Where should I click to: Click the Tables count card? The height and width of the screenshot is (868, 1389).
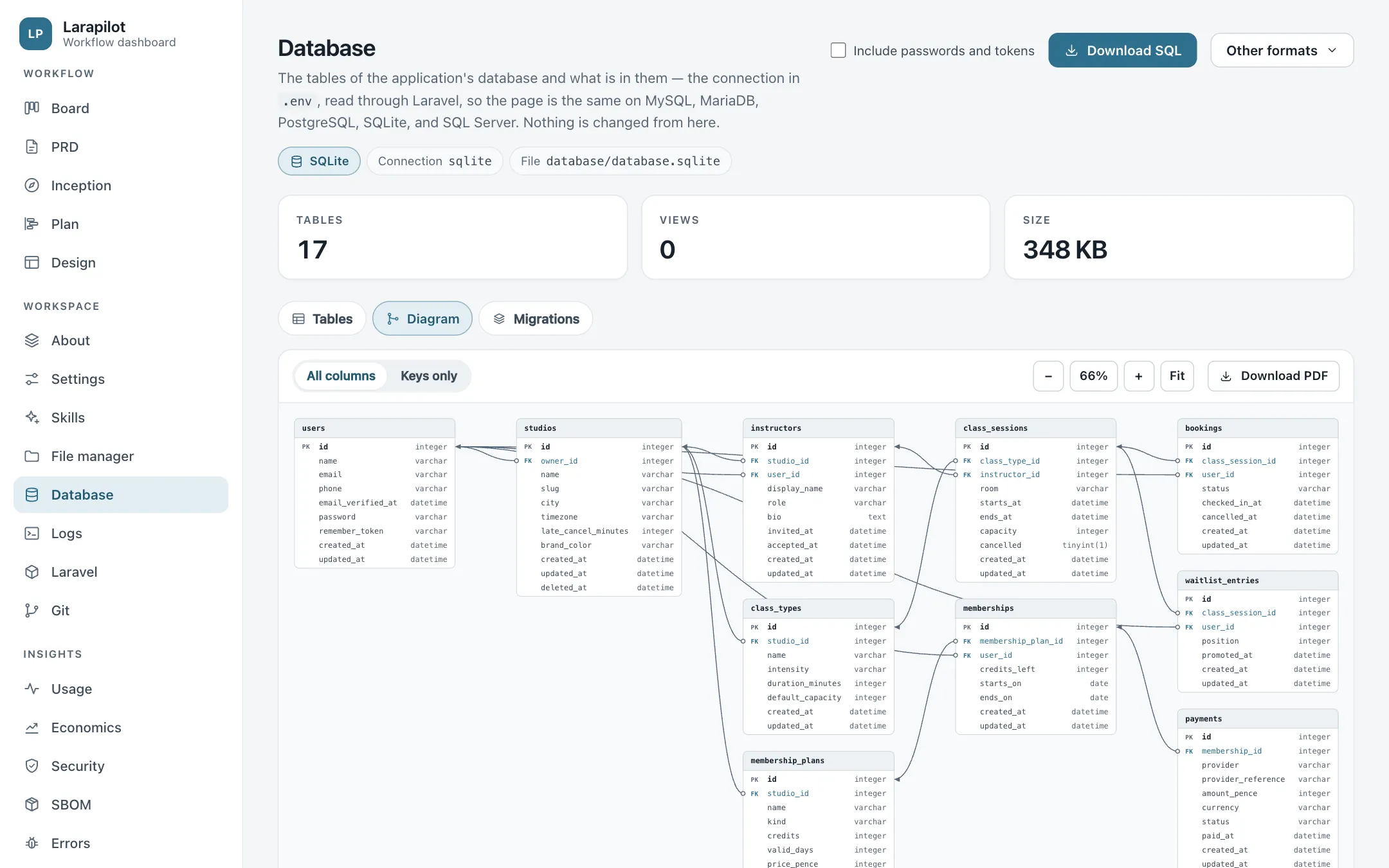pos(453,237)
